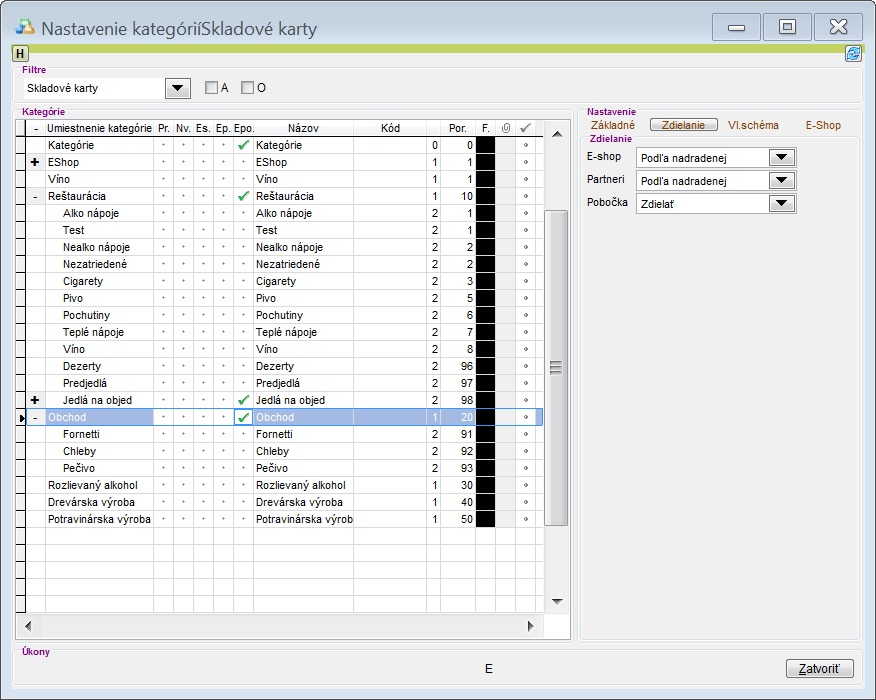Expand the EShop category tree node

click(x=35, y=162)
